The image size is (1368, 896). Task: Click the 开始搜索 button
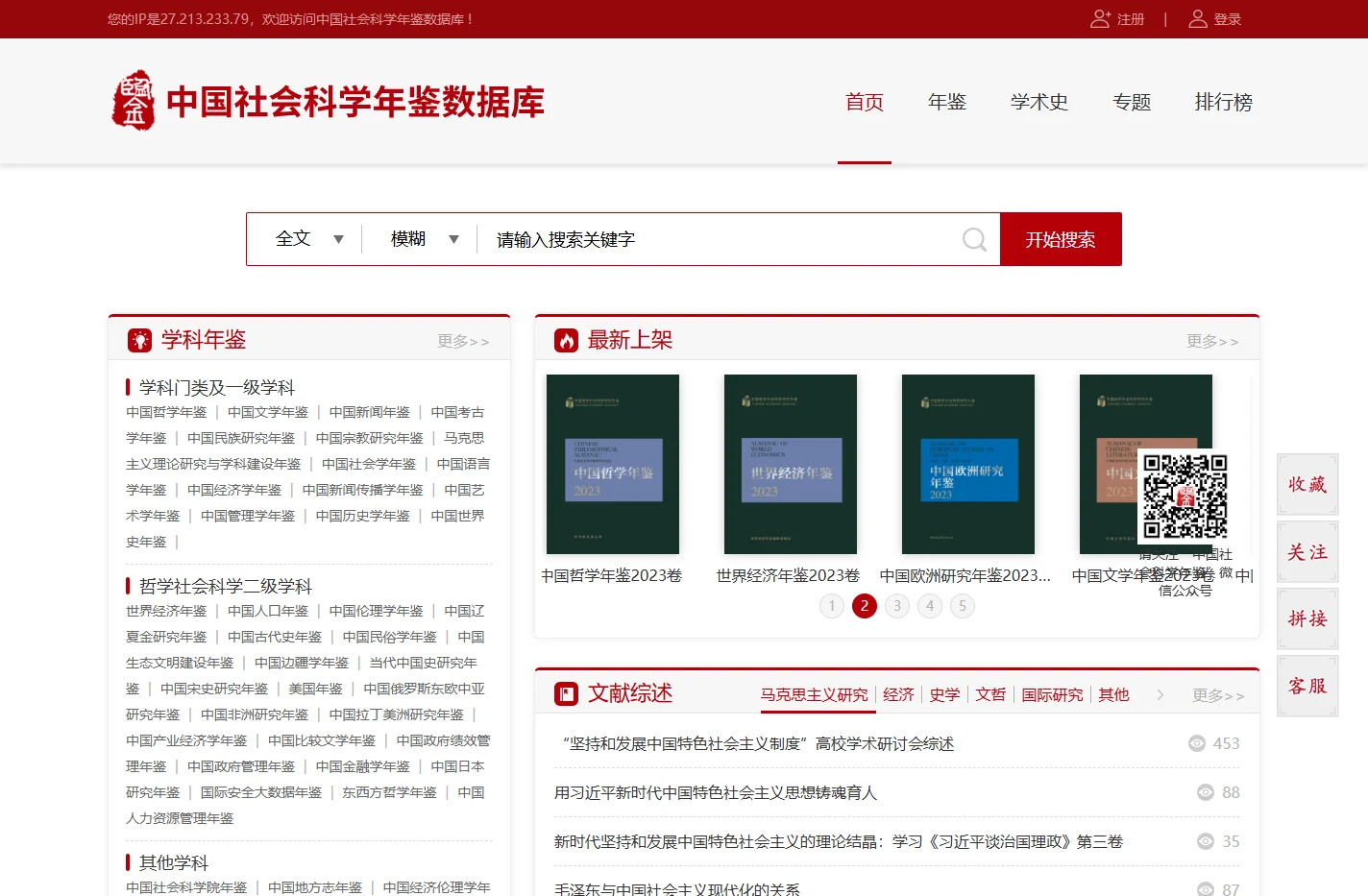point(1061,239)
